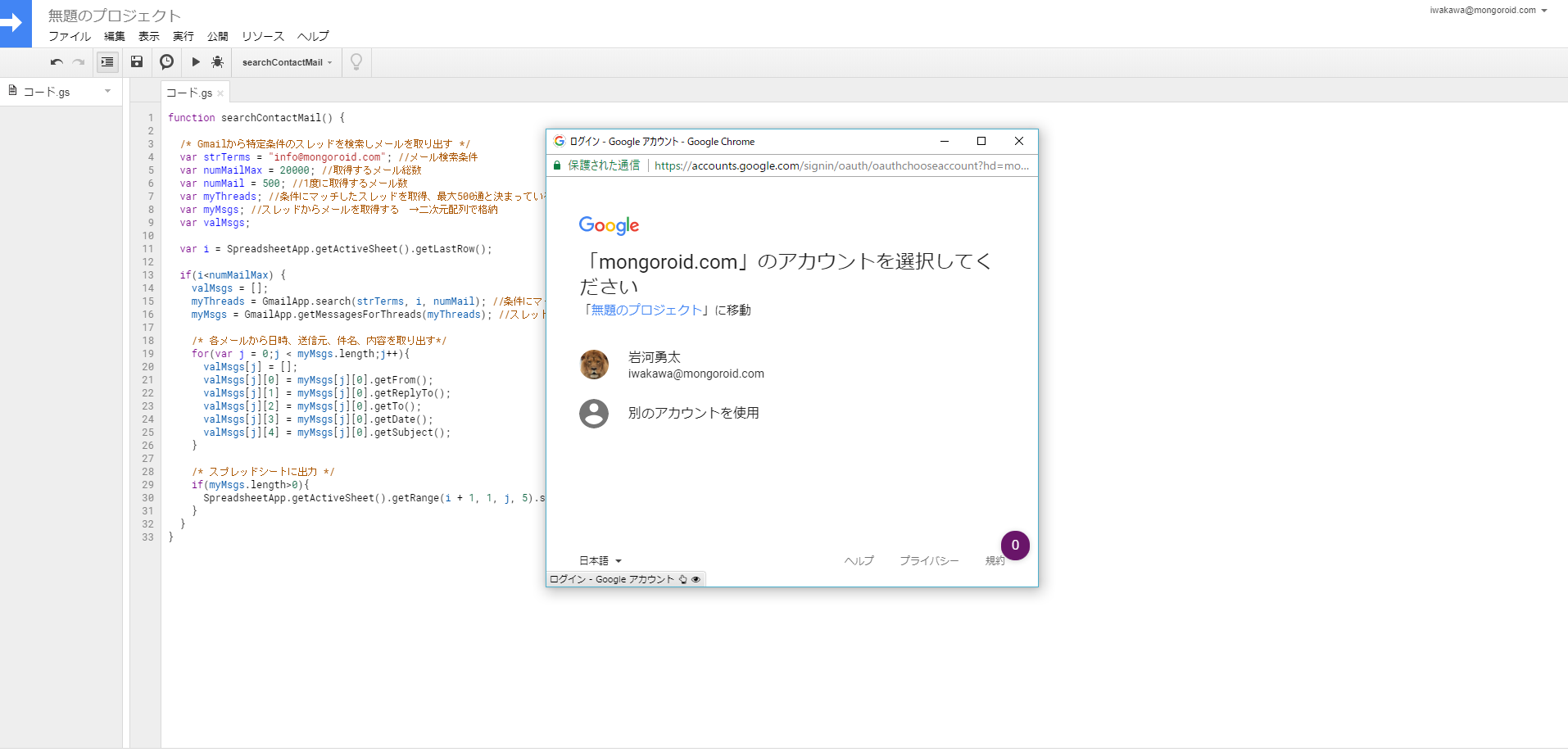1568x752 pixels.
Task: Save the project with disk icon
Action: click(x=137, y=62)
